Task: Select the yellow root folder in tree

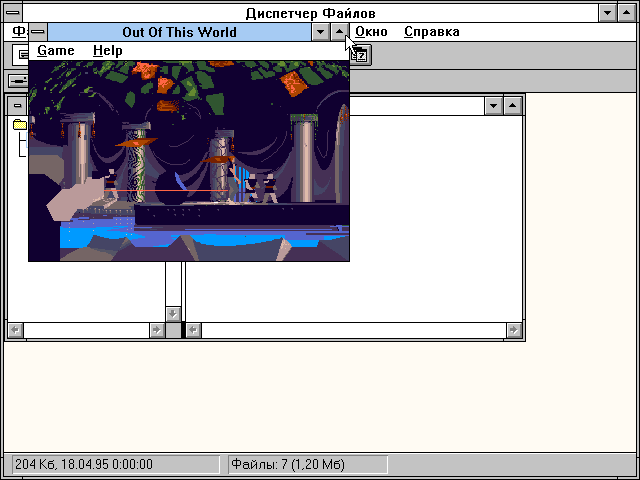Action: click(x=20, y=124)
